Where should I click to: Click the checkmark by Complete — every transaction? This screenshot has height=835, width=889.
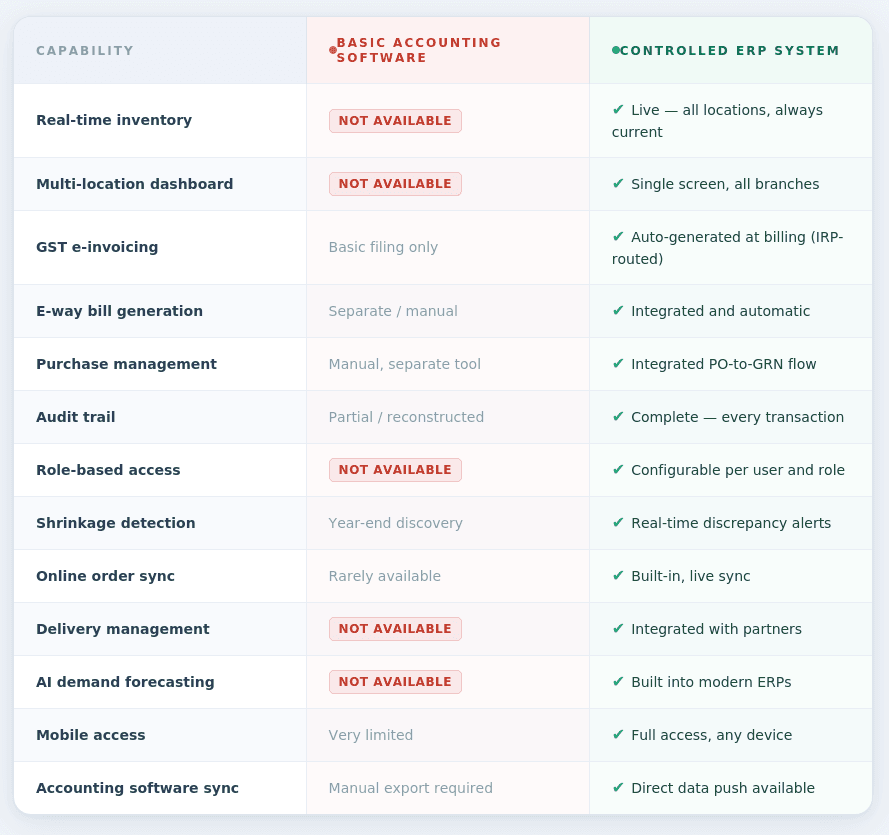[618, 417]
